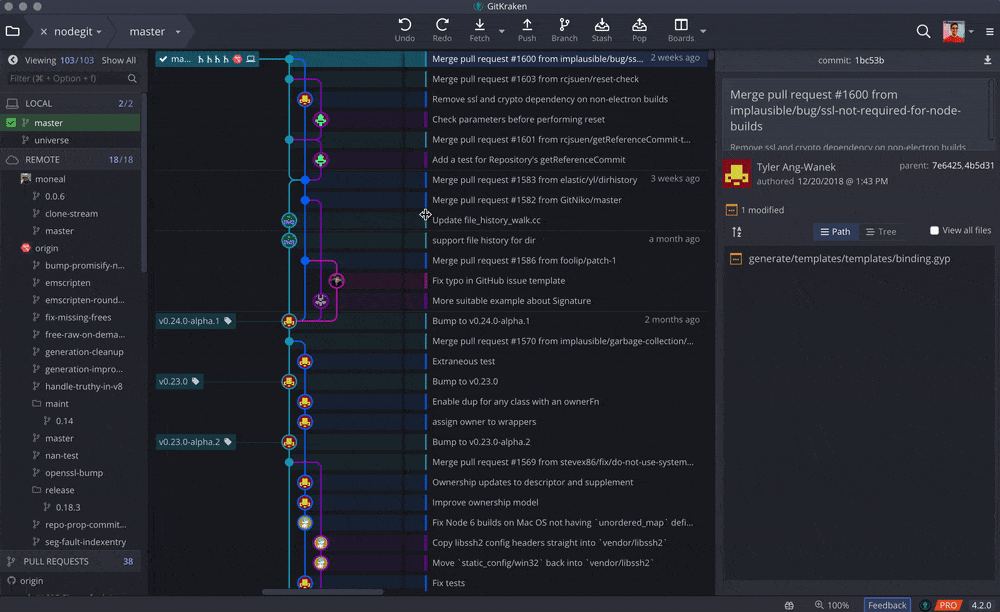Image resolution: width=1000 pixels, height=612 pixels.
Task: Close the nodegit repository tab
Action: tap(43, 31)
